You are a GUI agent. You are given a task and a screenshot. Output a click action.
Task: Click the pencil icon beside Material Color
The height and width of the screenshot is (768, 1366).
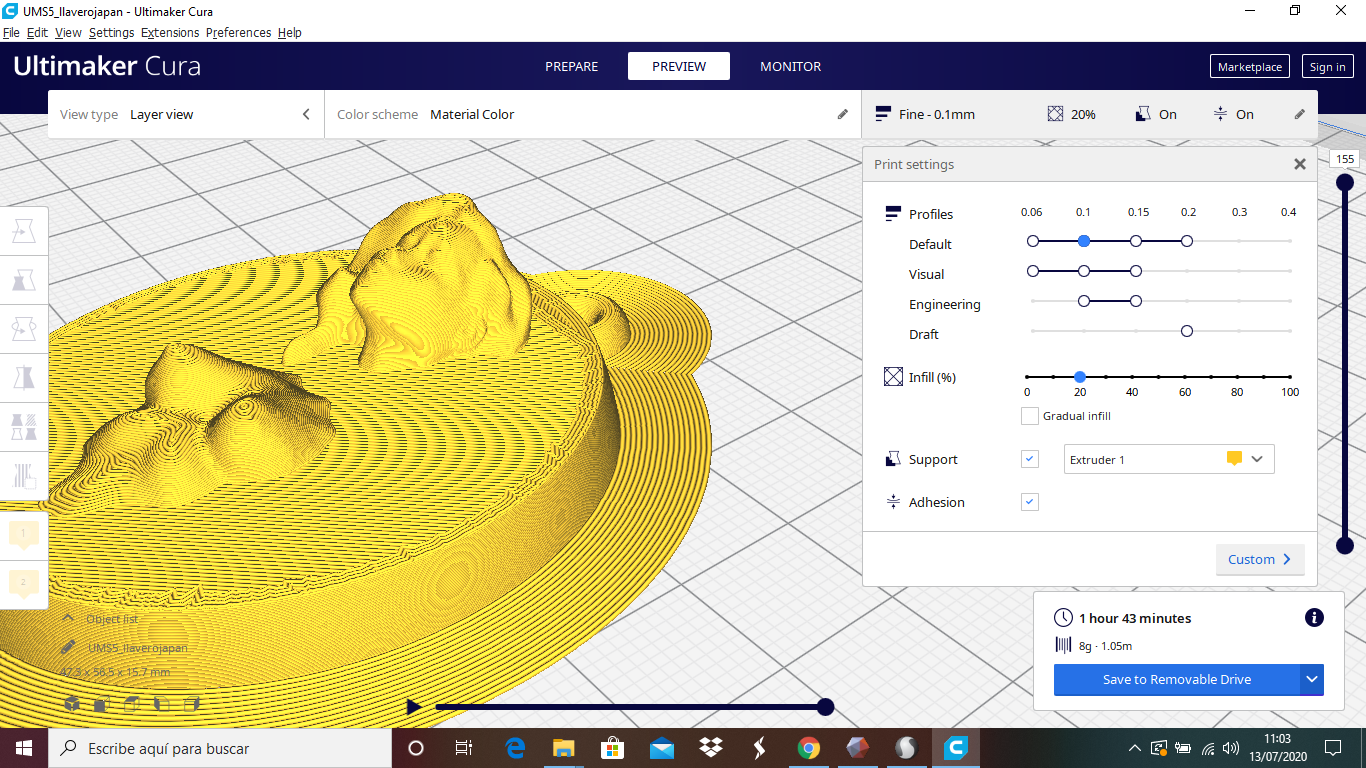(842, 114)
